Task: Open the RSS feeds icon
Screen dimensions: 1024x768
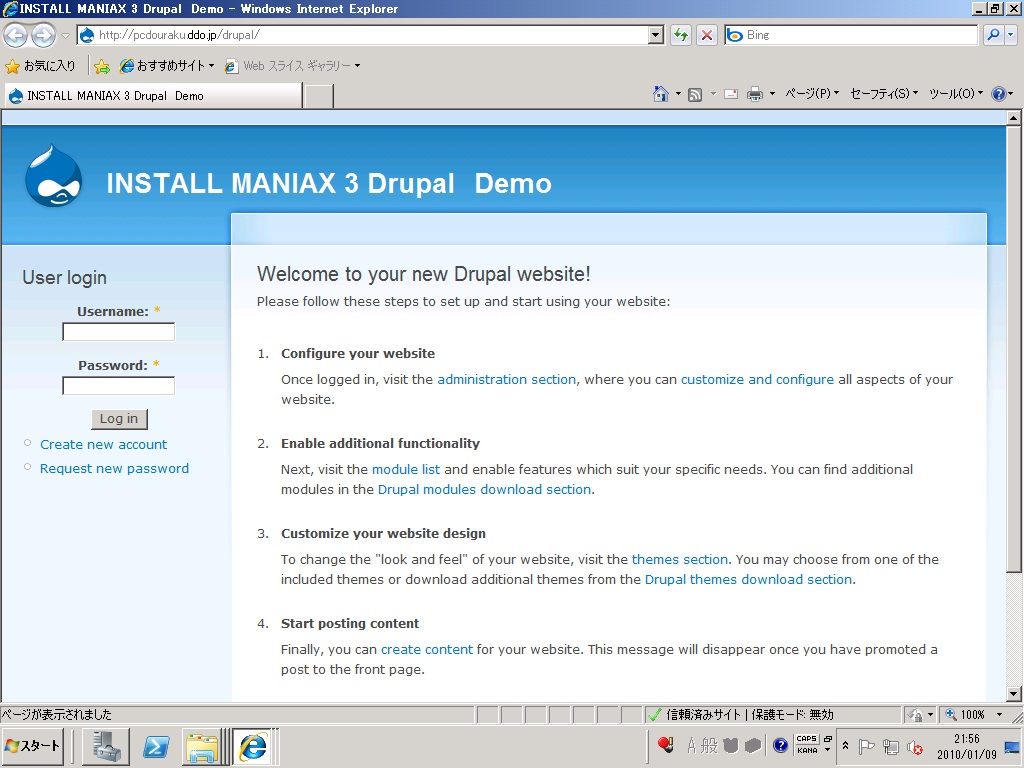Action: 694,93
